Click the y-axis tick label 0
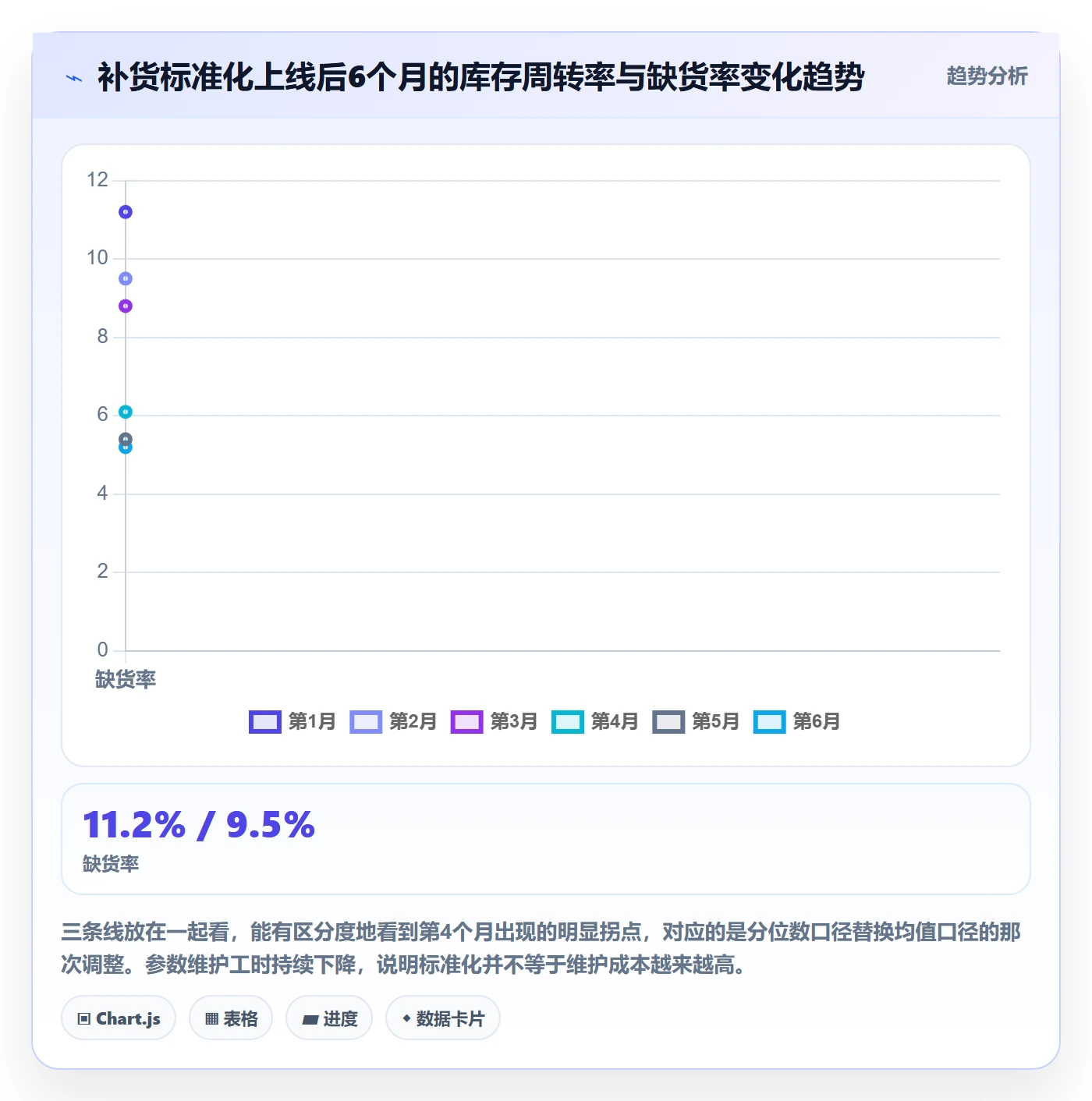This screenshot has width=1092, height=1101. (x=102, y=650)
